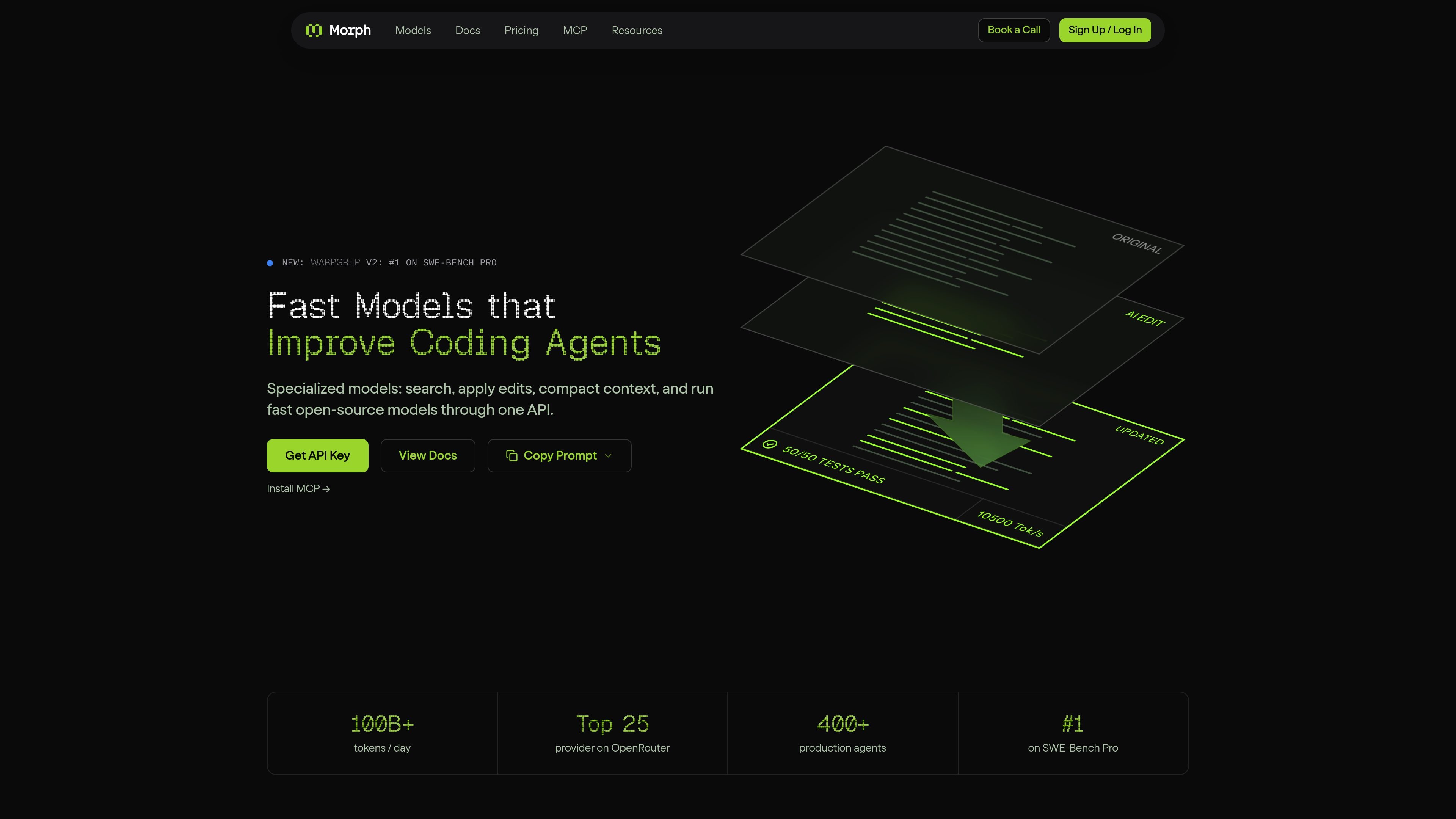Click the checkmark icon beside 50/50 Tests Pass
1456x819 pixels.
click(x=770, y=444)
